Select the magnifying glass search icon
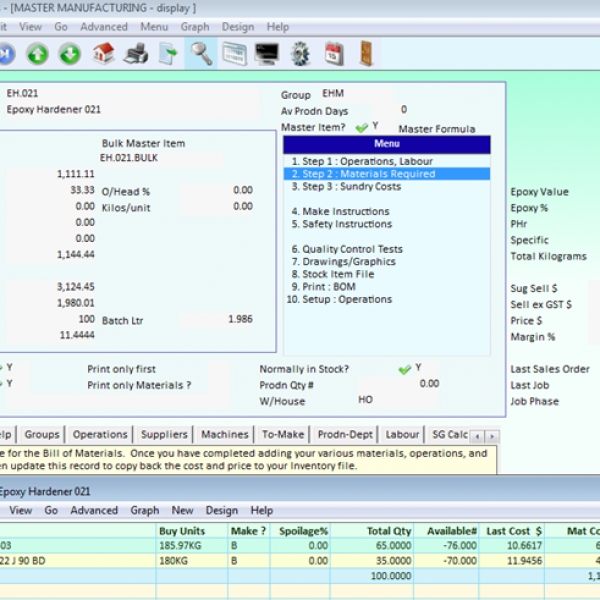Viewport: 600px width, 600px height. pos(201,54)
